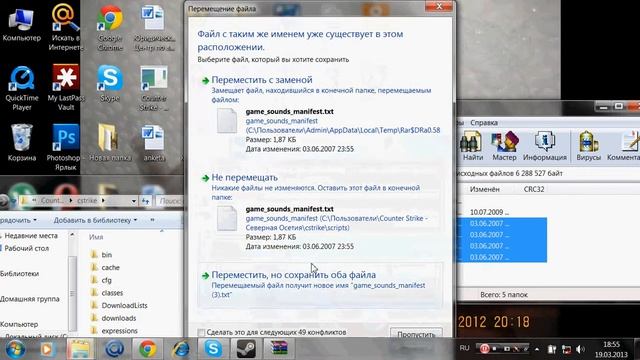Close the Перемещение файла dialog
This screenshot has height=360, width=640.
tap(439, 7)
